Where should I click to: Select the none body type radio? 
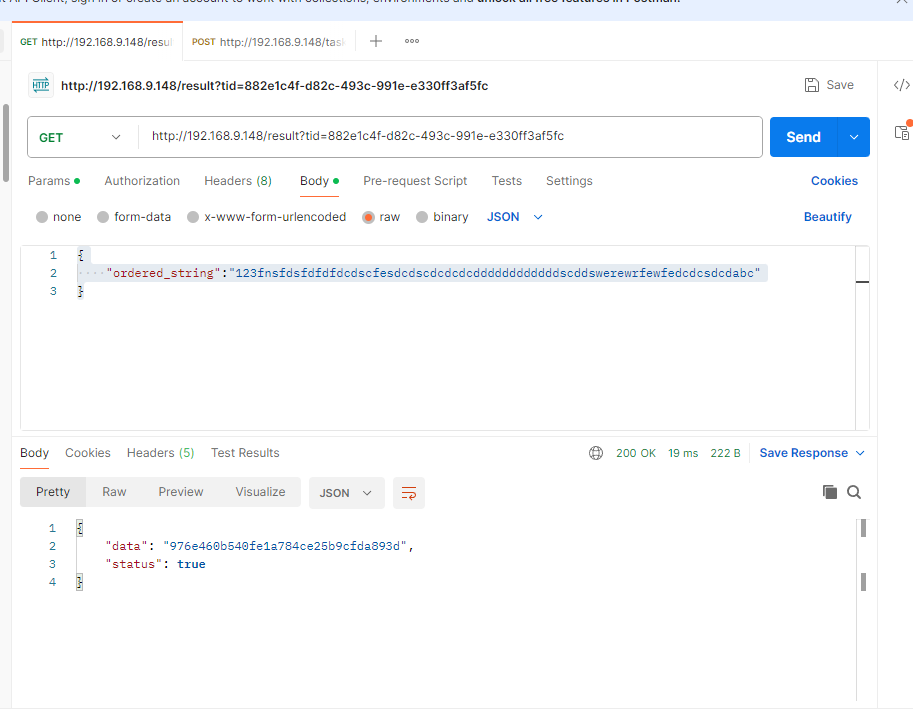42,217
